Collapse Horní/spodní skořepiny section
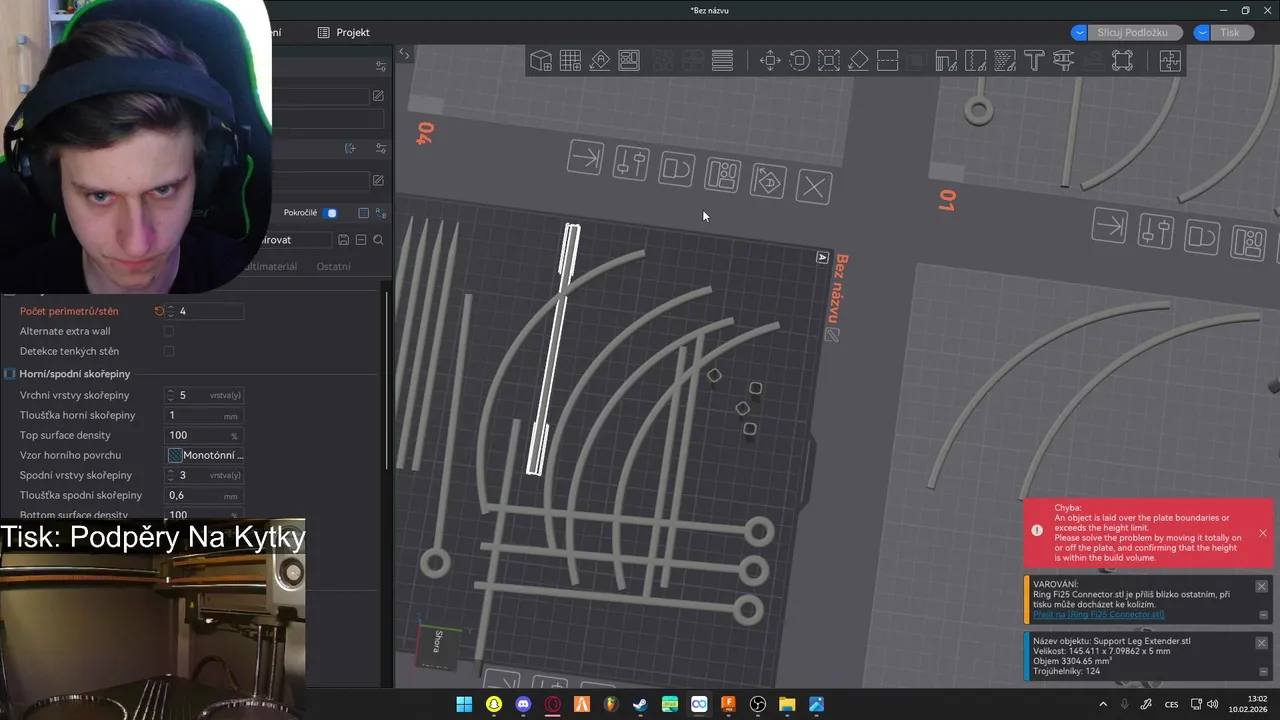 [75, 373]
